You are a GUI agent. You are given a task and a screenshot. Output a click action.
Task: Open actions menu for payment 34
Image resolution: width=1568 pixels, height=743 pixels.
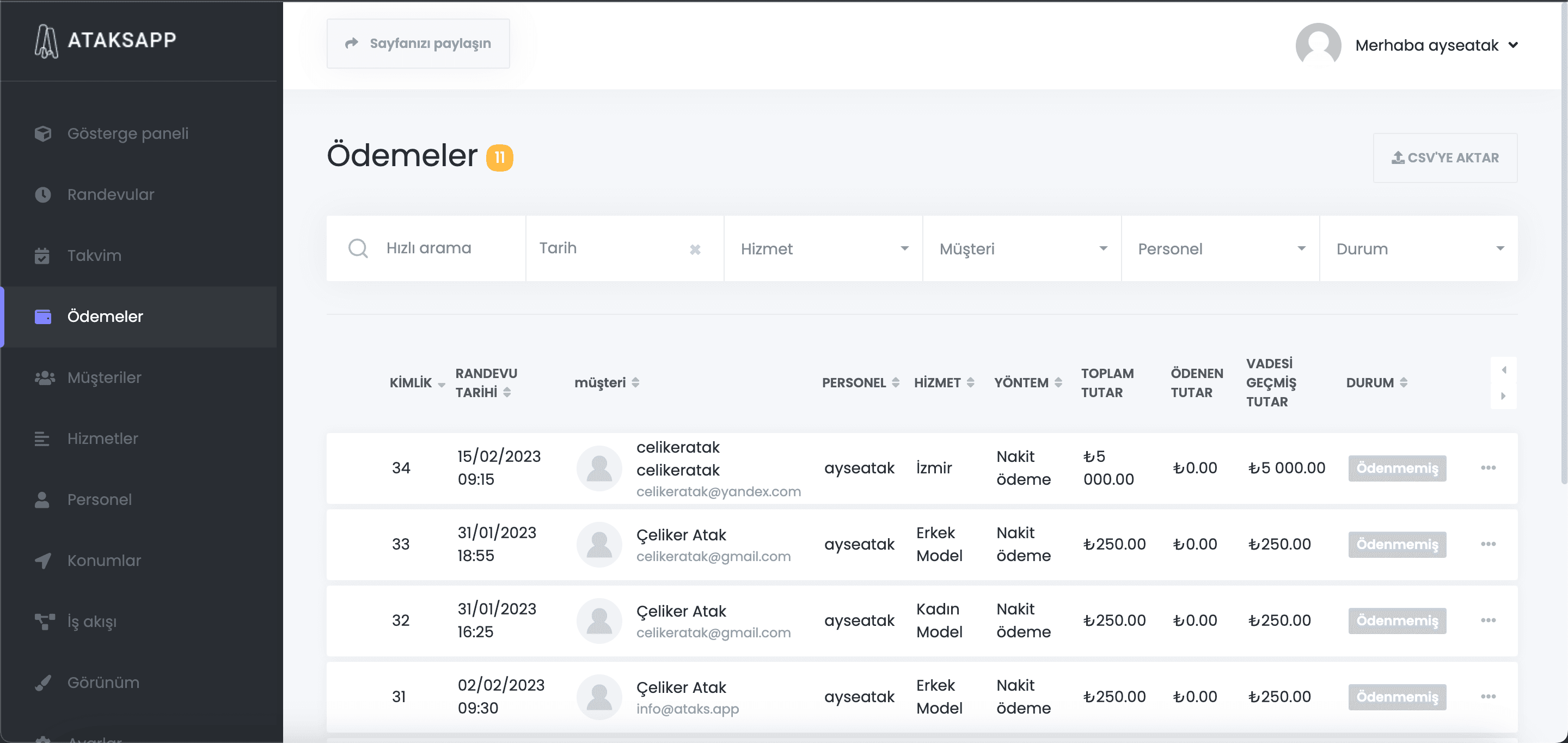pyautogui.click(x=1487, y=468)
